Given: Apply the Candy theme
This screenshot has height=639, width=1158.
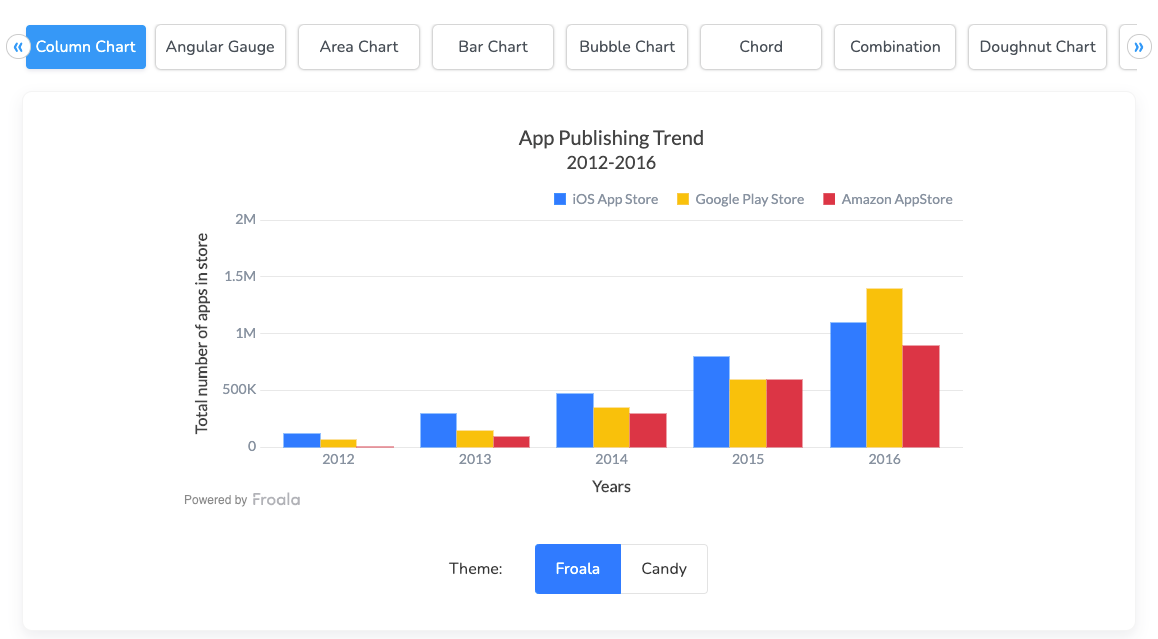Looking at the screenshot, I should (x=664, y=568).
